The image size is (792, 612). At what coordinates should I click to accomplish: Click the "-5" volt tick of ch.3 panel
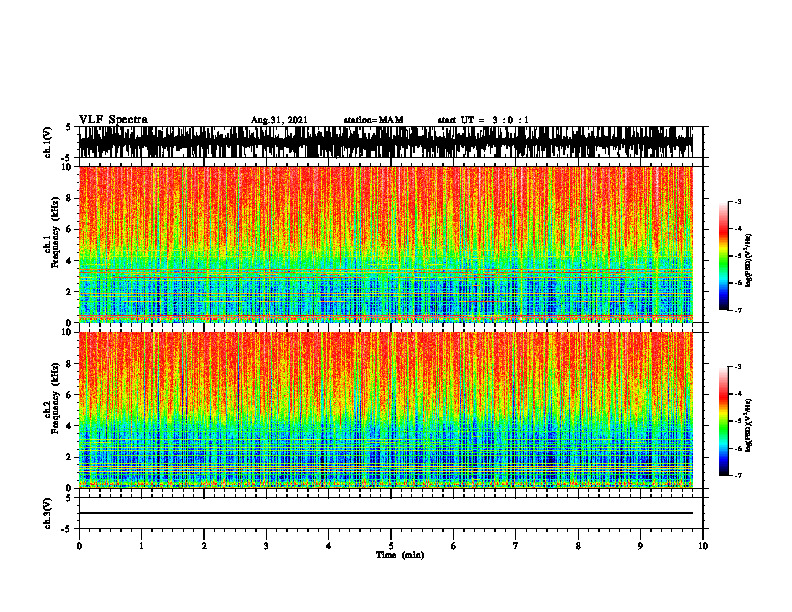tap(67, 529)
